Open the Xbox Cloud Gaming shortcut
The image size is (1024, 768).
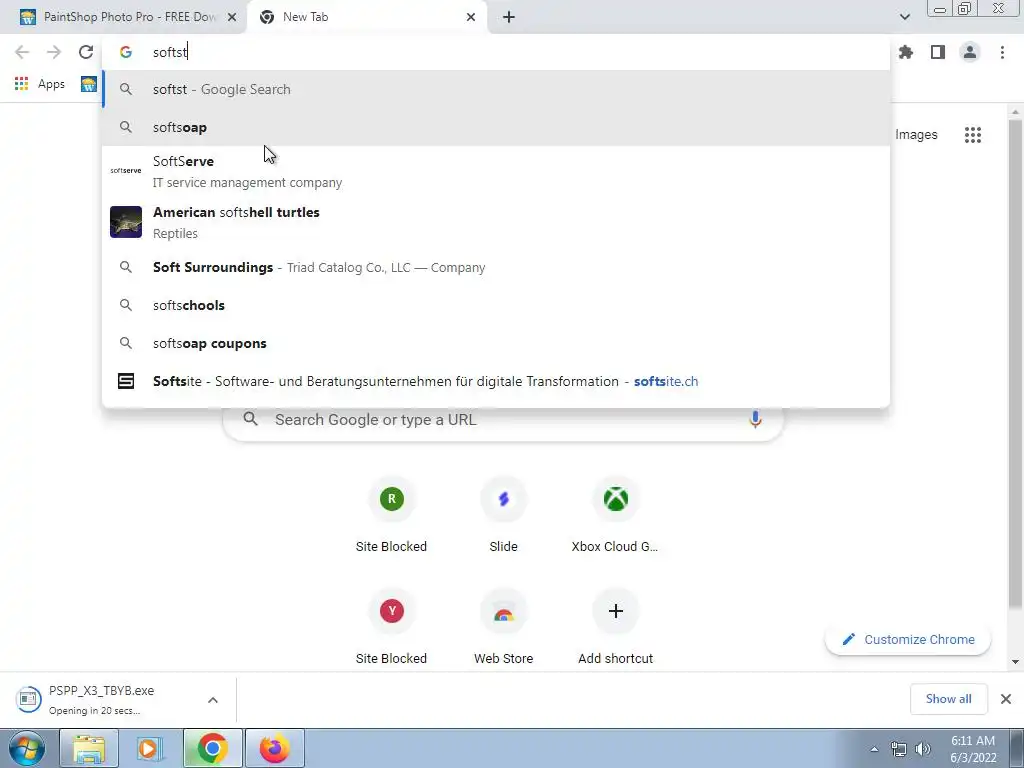[x=615, y=516]
